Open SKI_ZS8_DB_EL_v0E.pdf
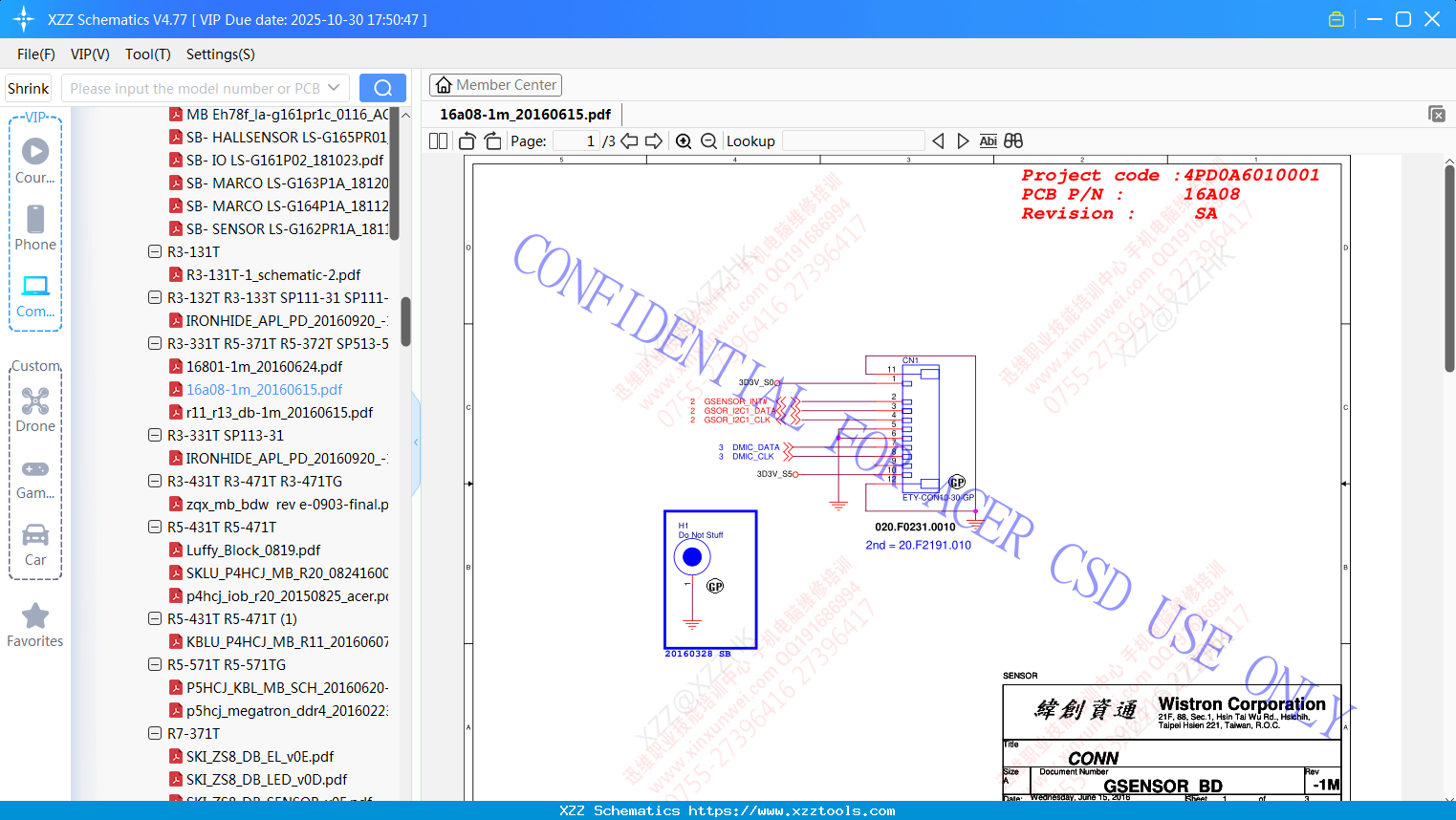The width and height of the screenshot is (1456, 820). (x=260, y=756)
